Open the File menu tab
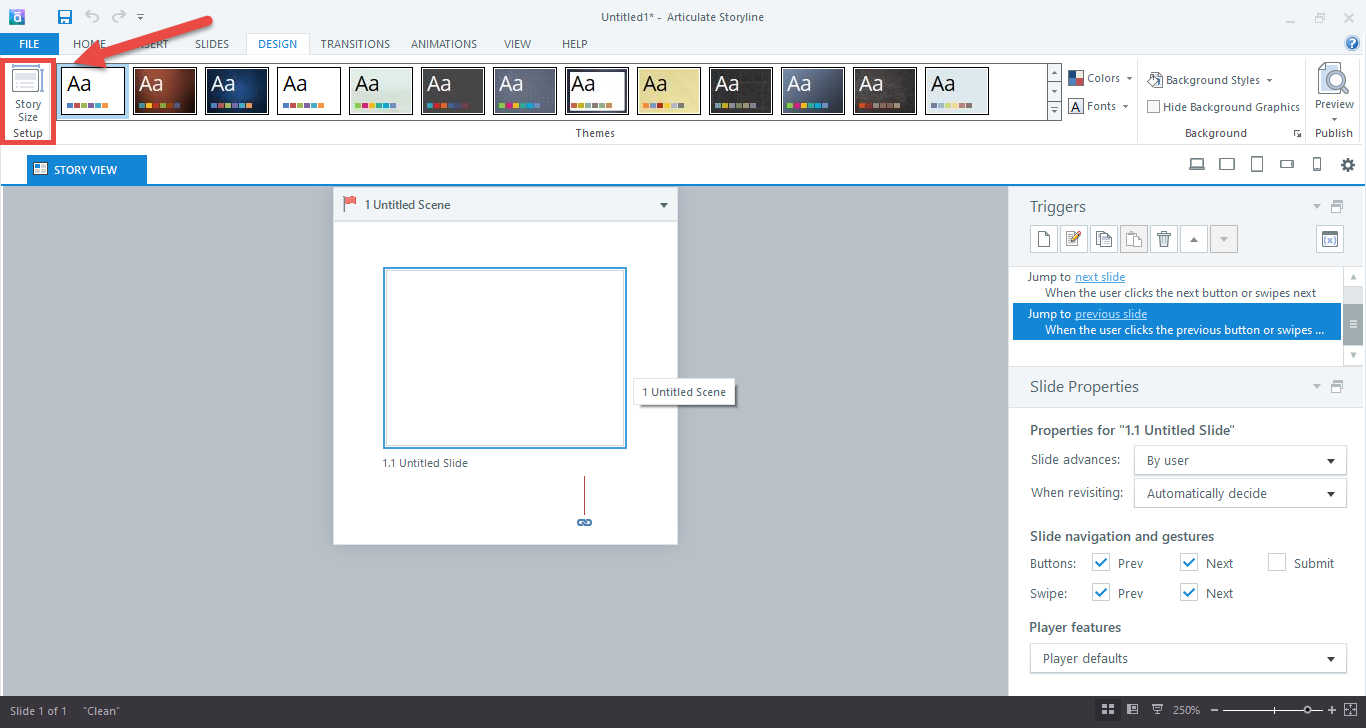This screenshot has height=728, width=1366. coord(29,44)
